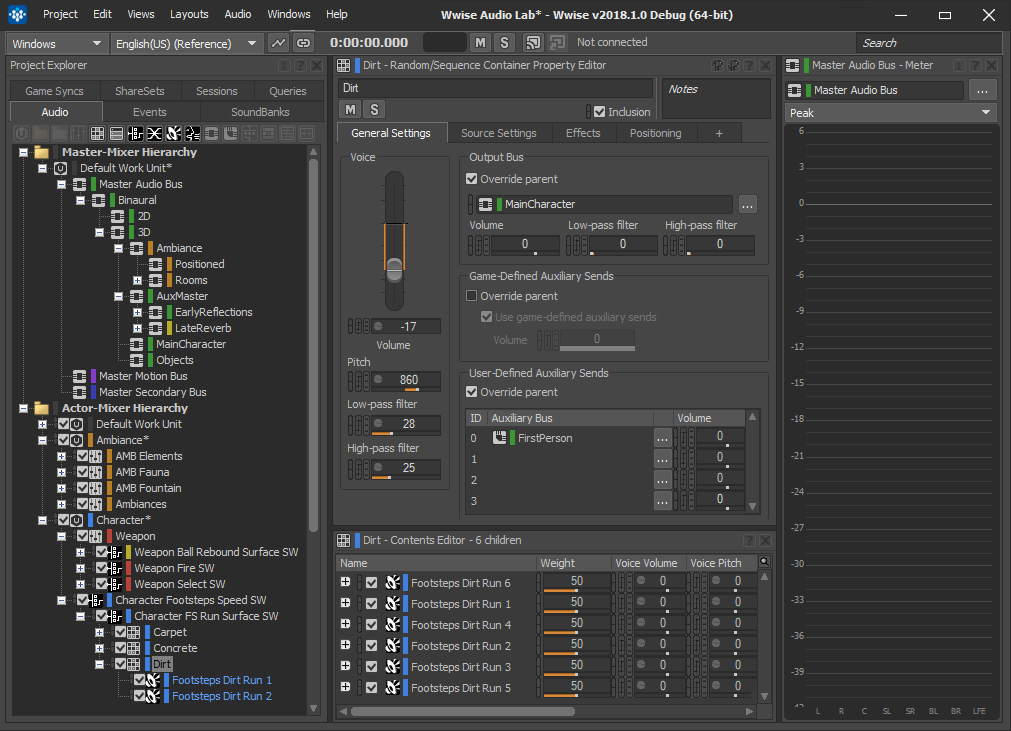Click the remote connect icon in the top toolbar
Image resolution: width=1011 pixels, height=731 pixels.
click(x=533, y=43)
